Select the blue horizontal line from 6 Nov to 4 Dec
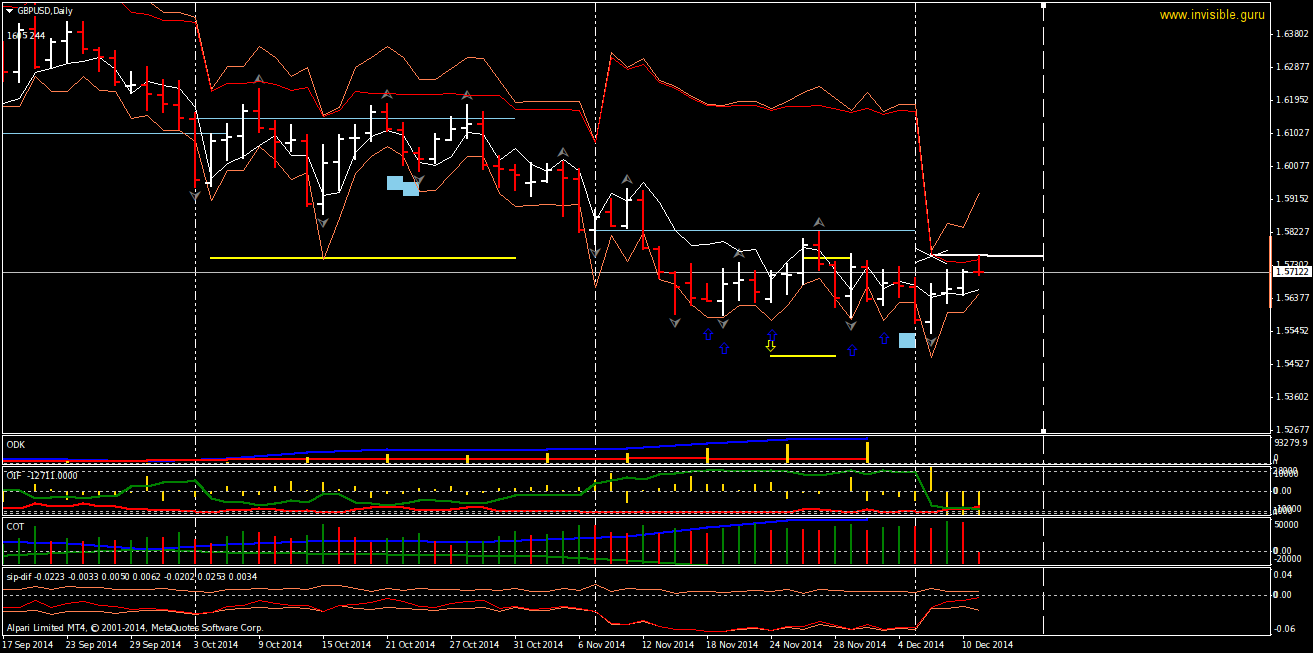Image resolution: width=1313 pixels, height=653 pixels. tap(755, 230)
